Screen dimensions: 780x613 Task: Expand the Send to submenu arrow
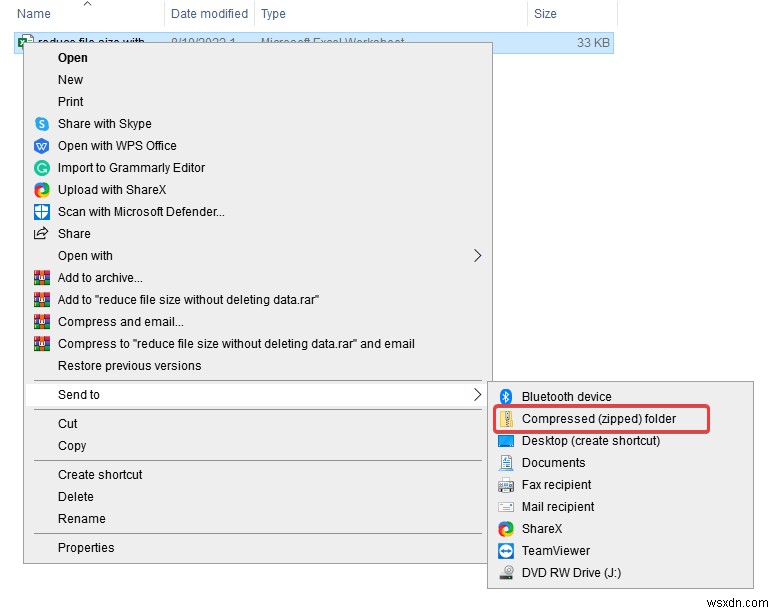click(x=478, y=395)
